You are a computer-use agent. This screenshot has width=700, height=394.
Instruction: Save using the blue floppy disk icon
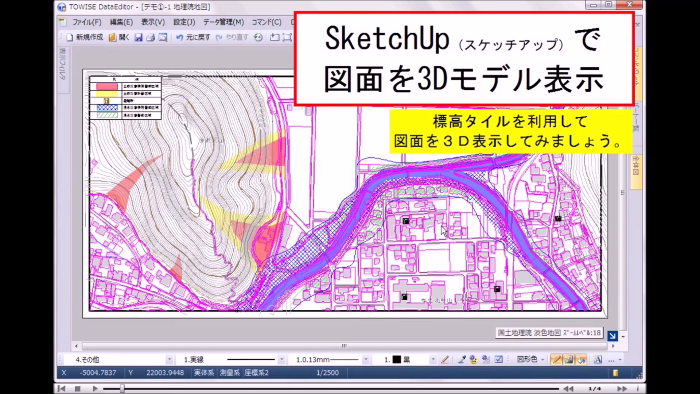139,38
